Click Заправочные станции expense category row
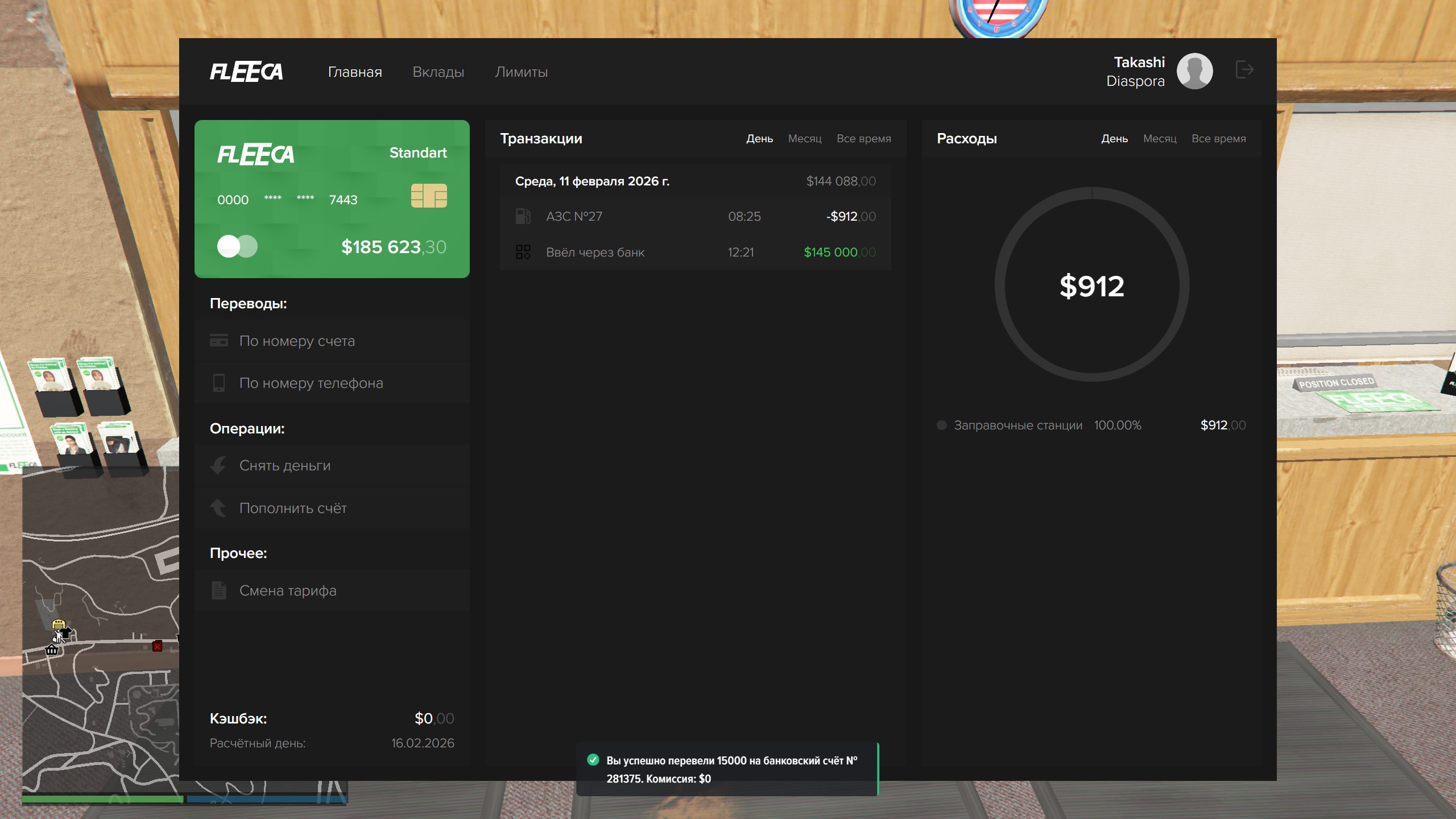This screenshot has height=819, width=1456. click(x=1017, y=425)
